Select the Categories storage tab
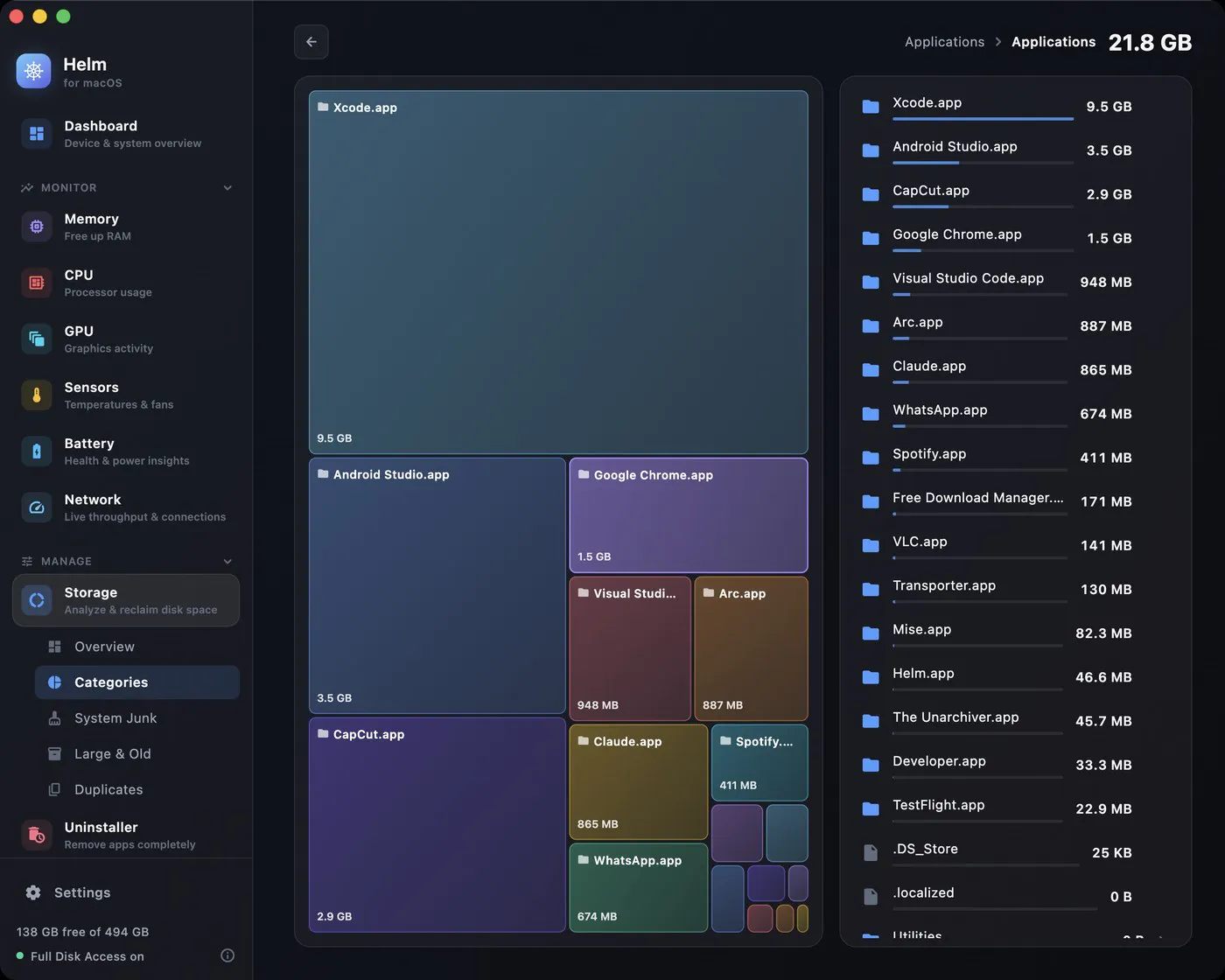Screen dimensions: 1225x980 [x=137, y=682]
